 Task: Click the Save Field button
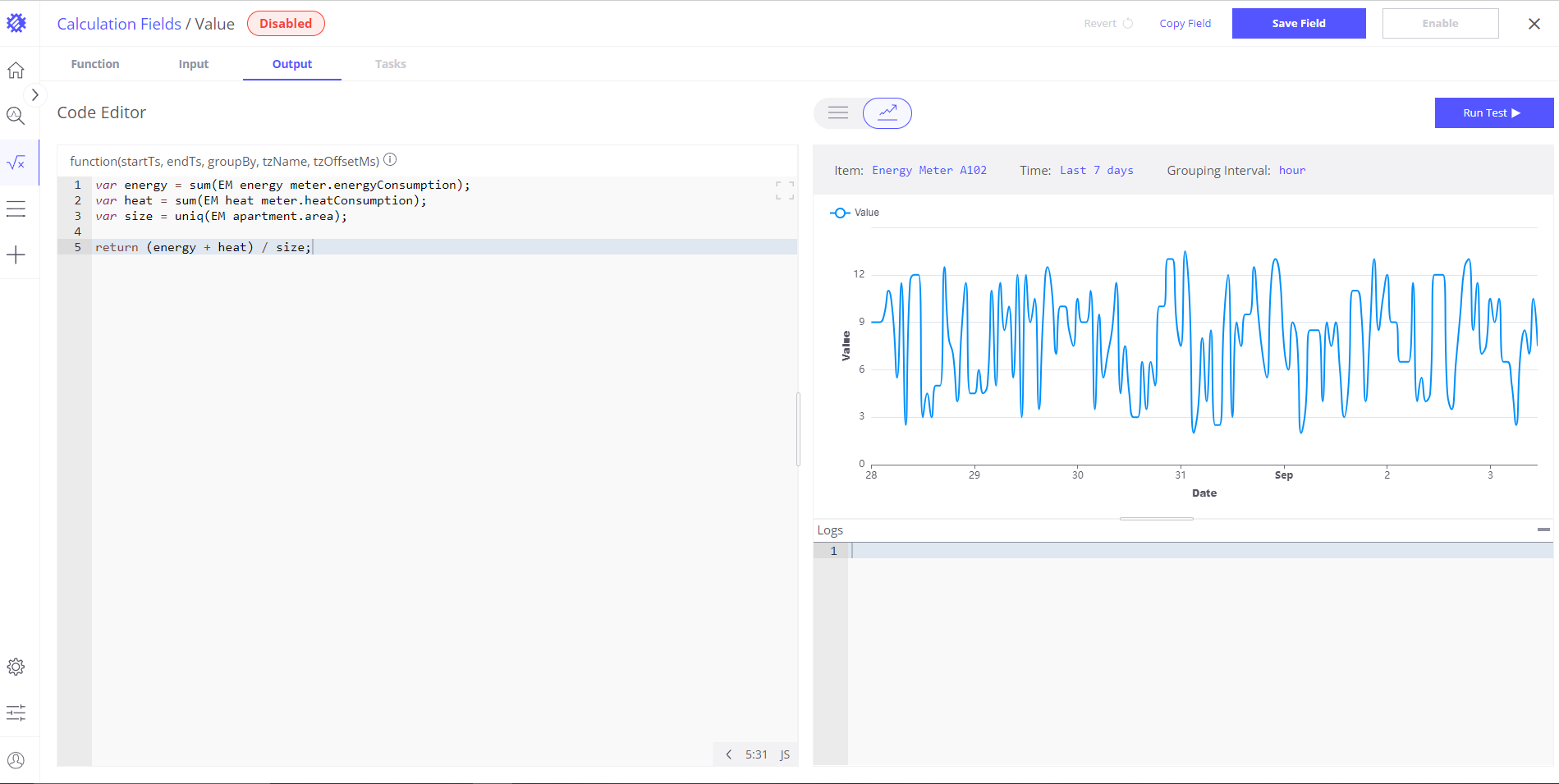[1298, 24]
